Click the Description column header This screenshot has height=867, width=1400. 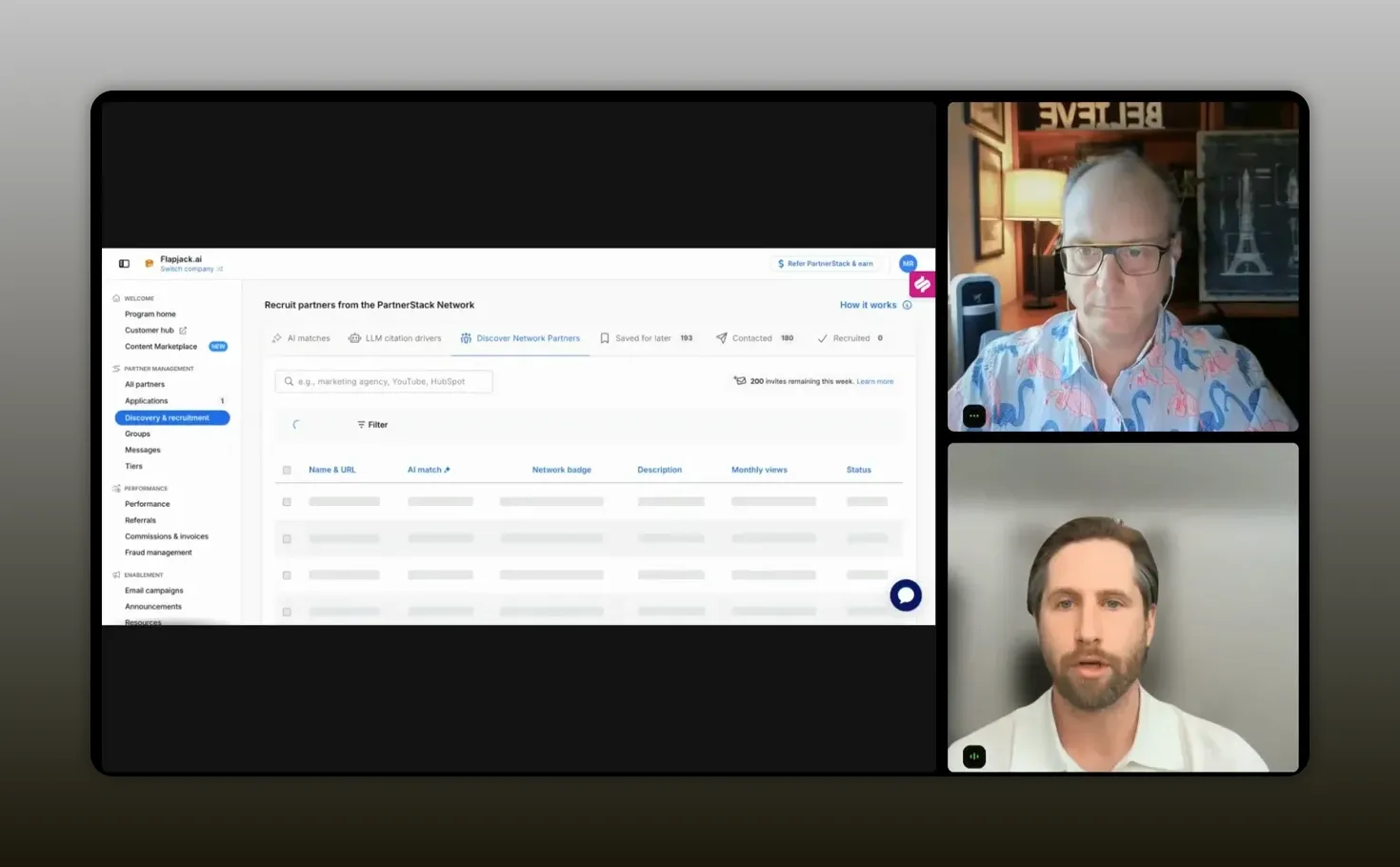point(660,470)
